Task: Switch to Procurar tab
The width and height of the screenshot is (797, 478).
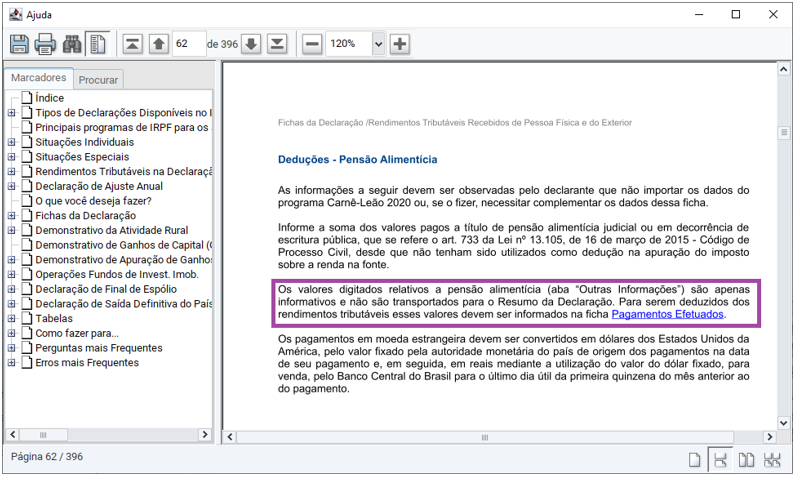Action: (x=98, y=80)
